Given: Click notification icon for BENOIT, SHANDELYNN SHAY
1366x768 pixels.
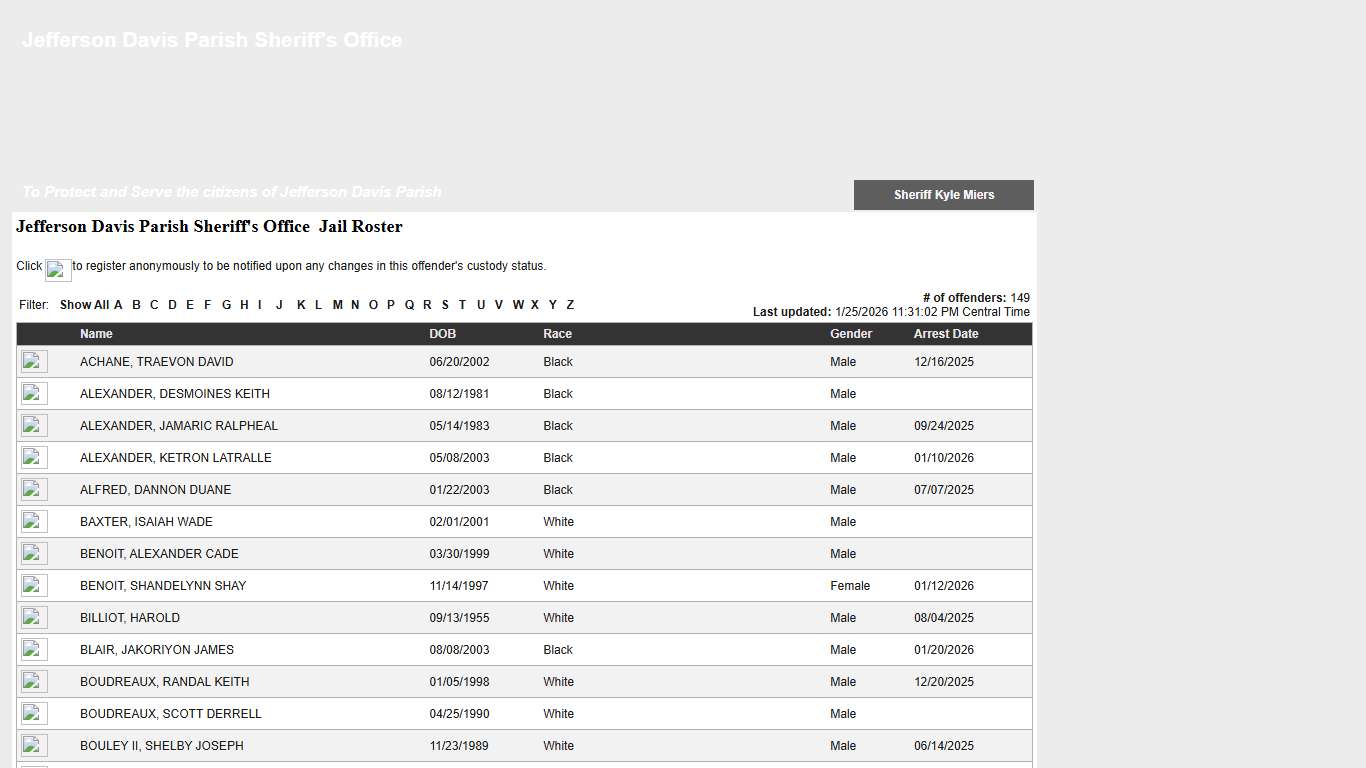Looking at the screenshot, I should pyautogui.click(x=34, y=586).
